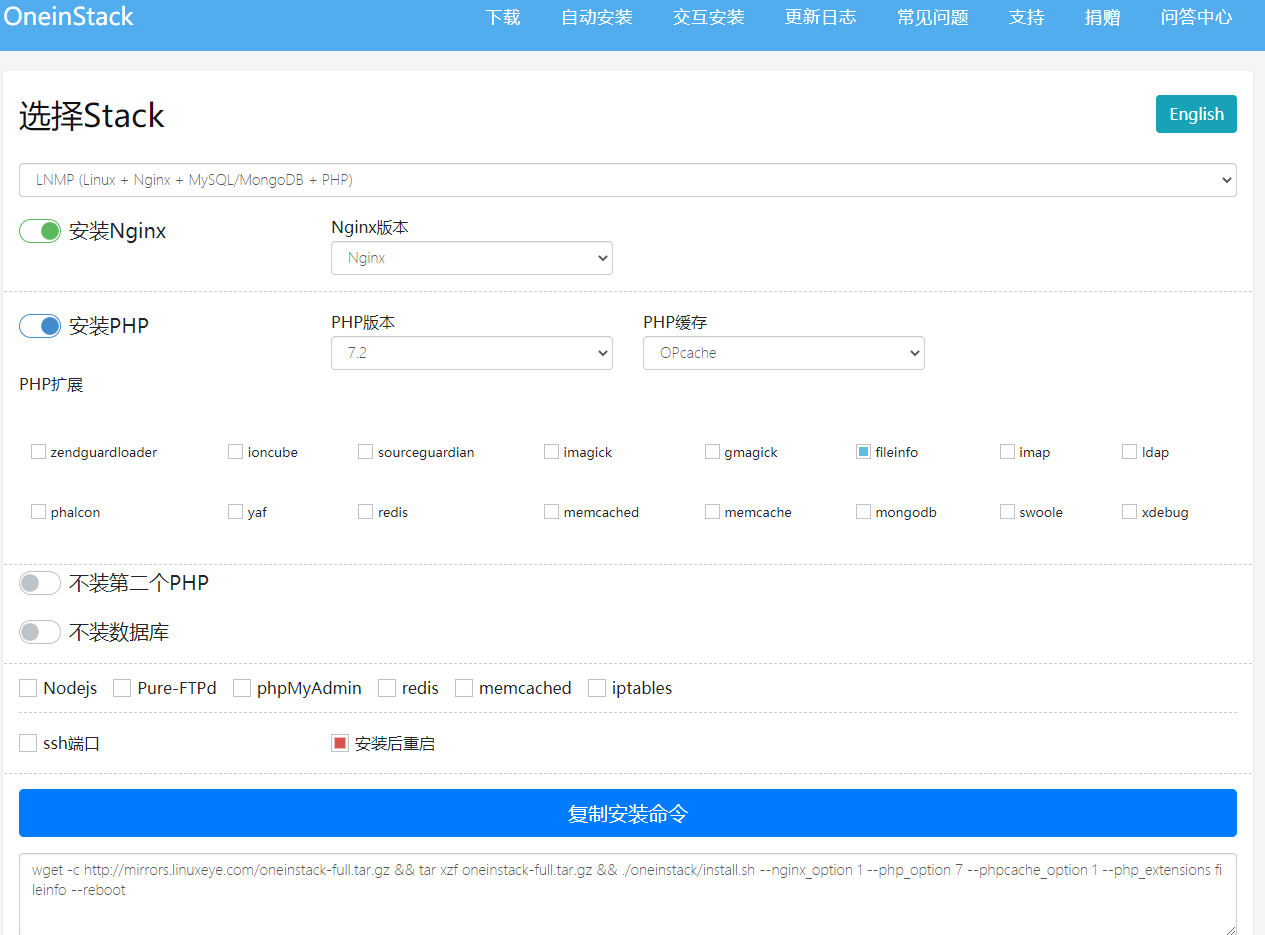The height and width of the screenshot is (935, 1265).
Task: Open the 下载 menu item
Action: pyautogui.click(x=503, y=17)
